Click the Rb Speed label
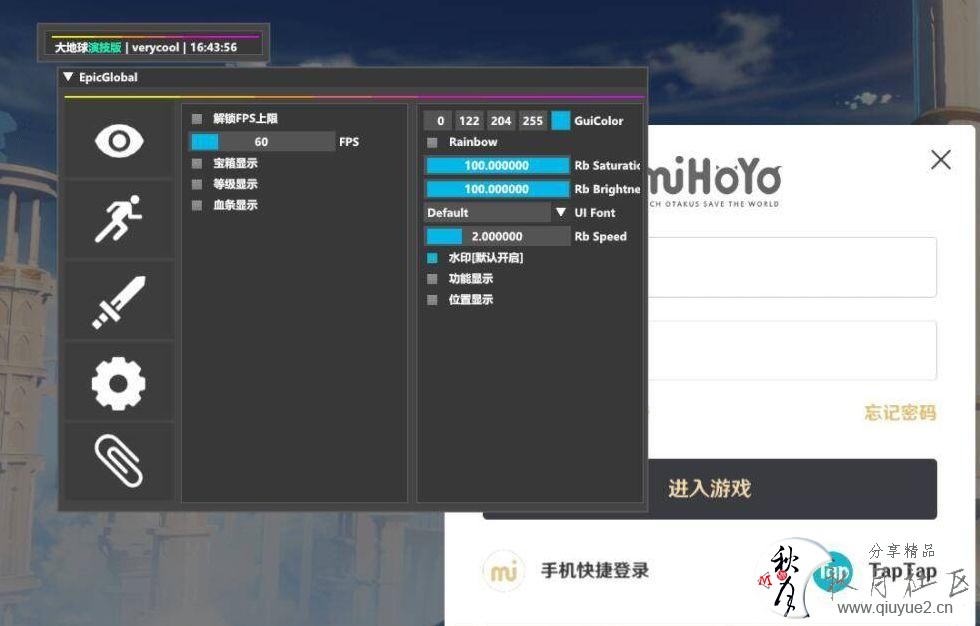 point(601,237)
